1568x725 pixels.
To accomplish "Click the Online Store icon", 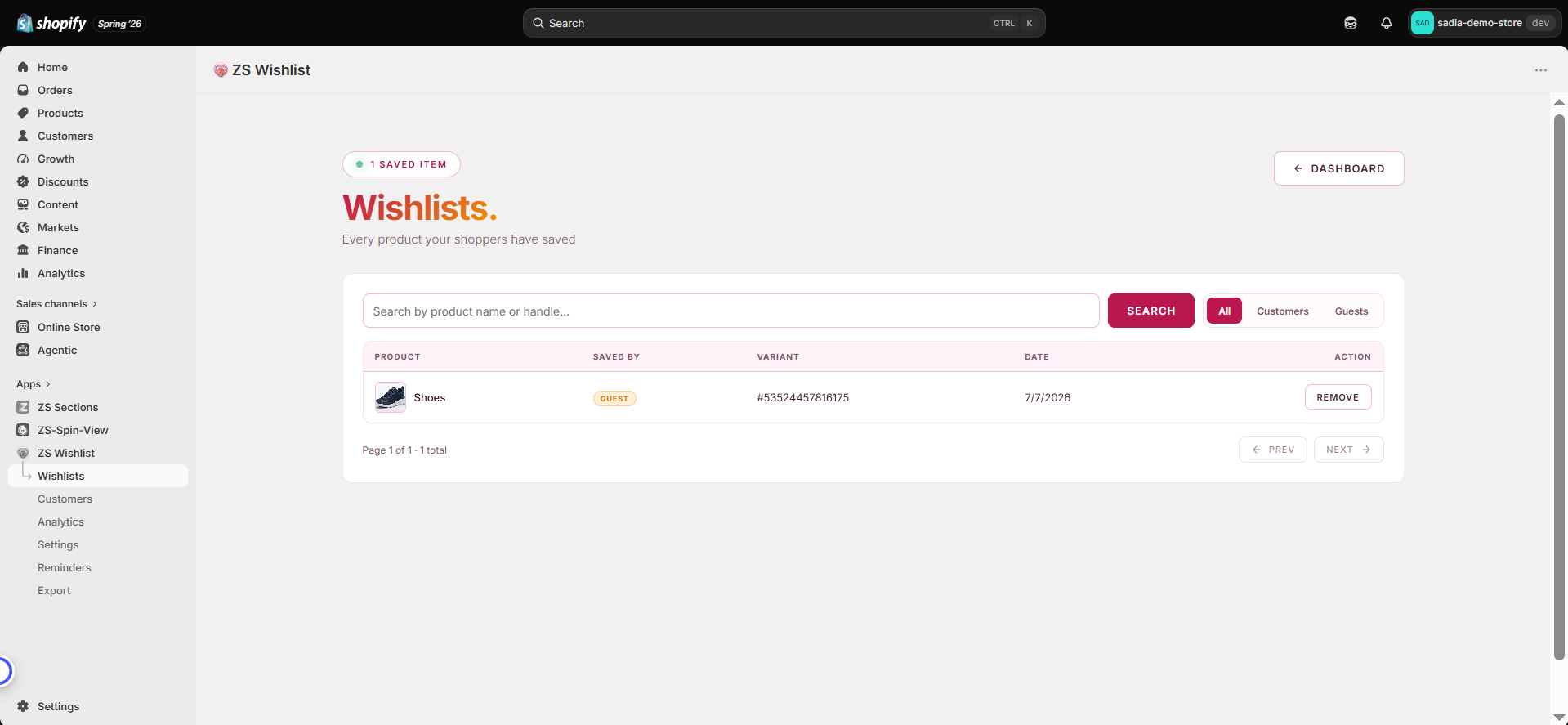I will tap(23, 327).
